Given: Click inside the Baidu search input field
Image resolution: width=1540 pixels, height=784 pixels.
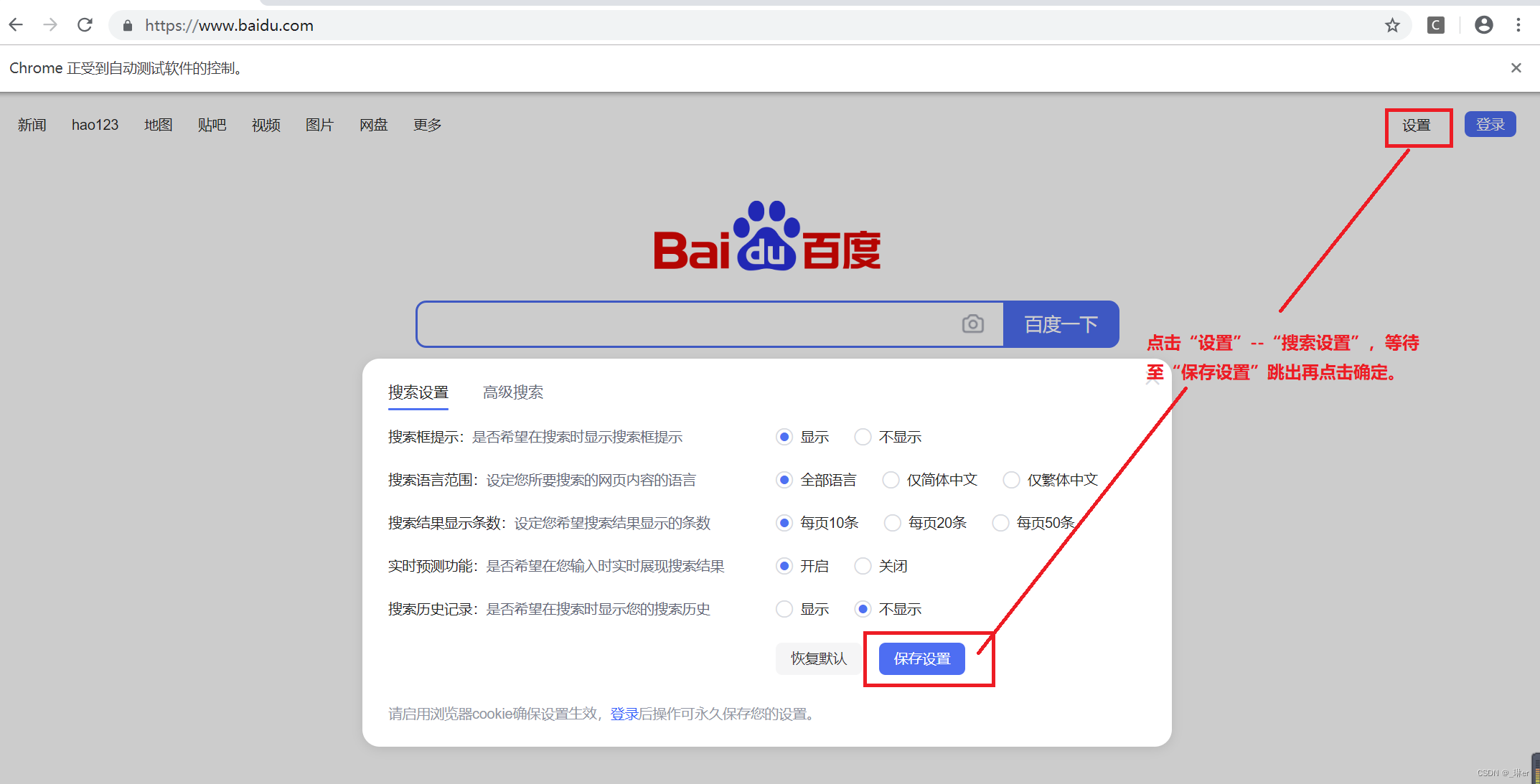Looking at the screenshot, I should point(682,323).
